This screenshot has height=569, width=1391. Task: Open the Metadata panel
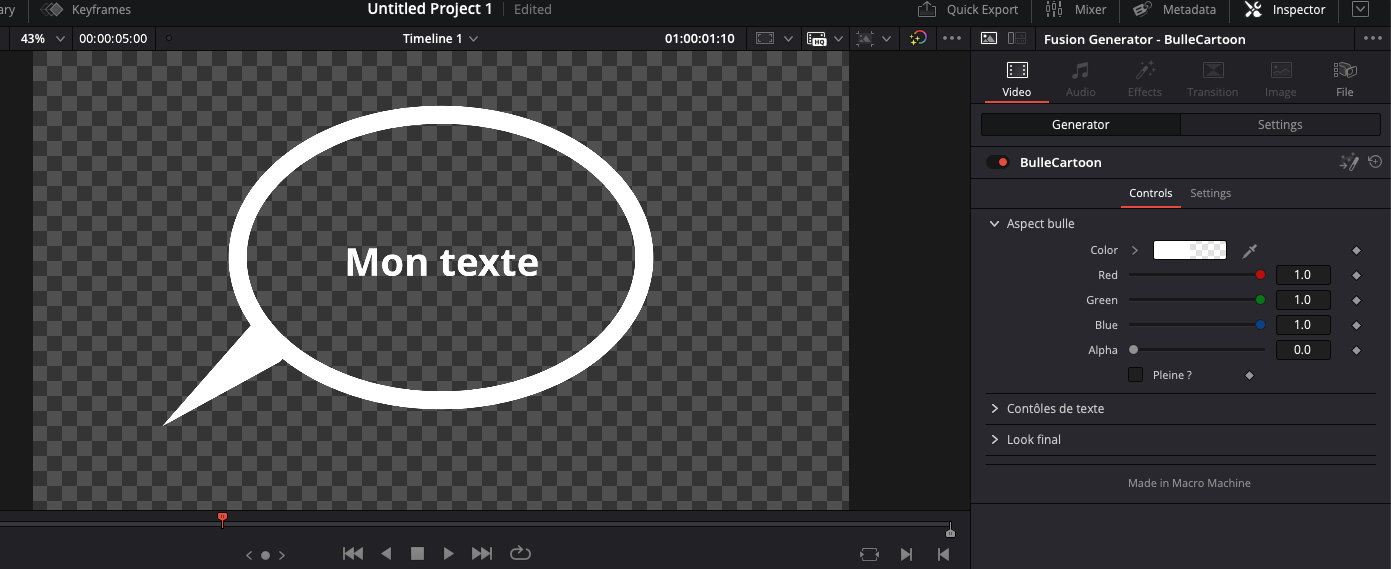[x=1175, y=10]
